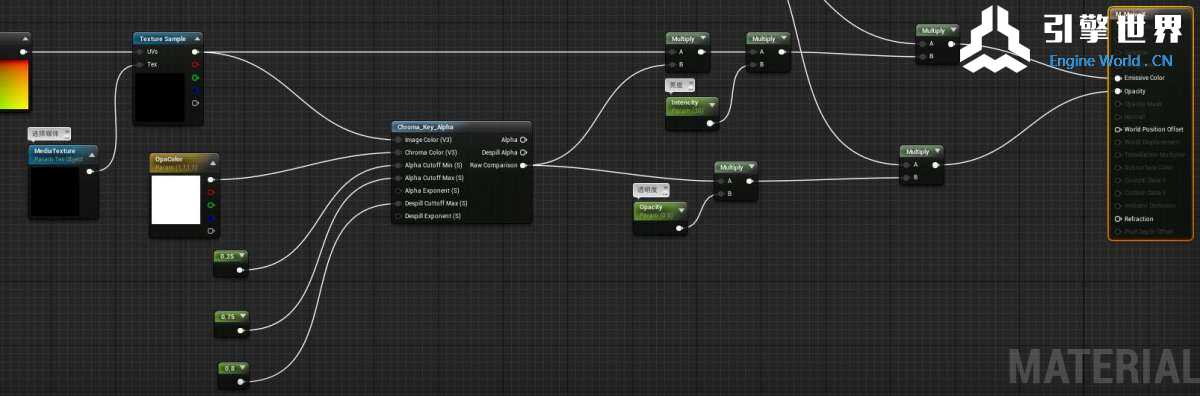Click the OpaColor white color preview

177,199
